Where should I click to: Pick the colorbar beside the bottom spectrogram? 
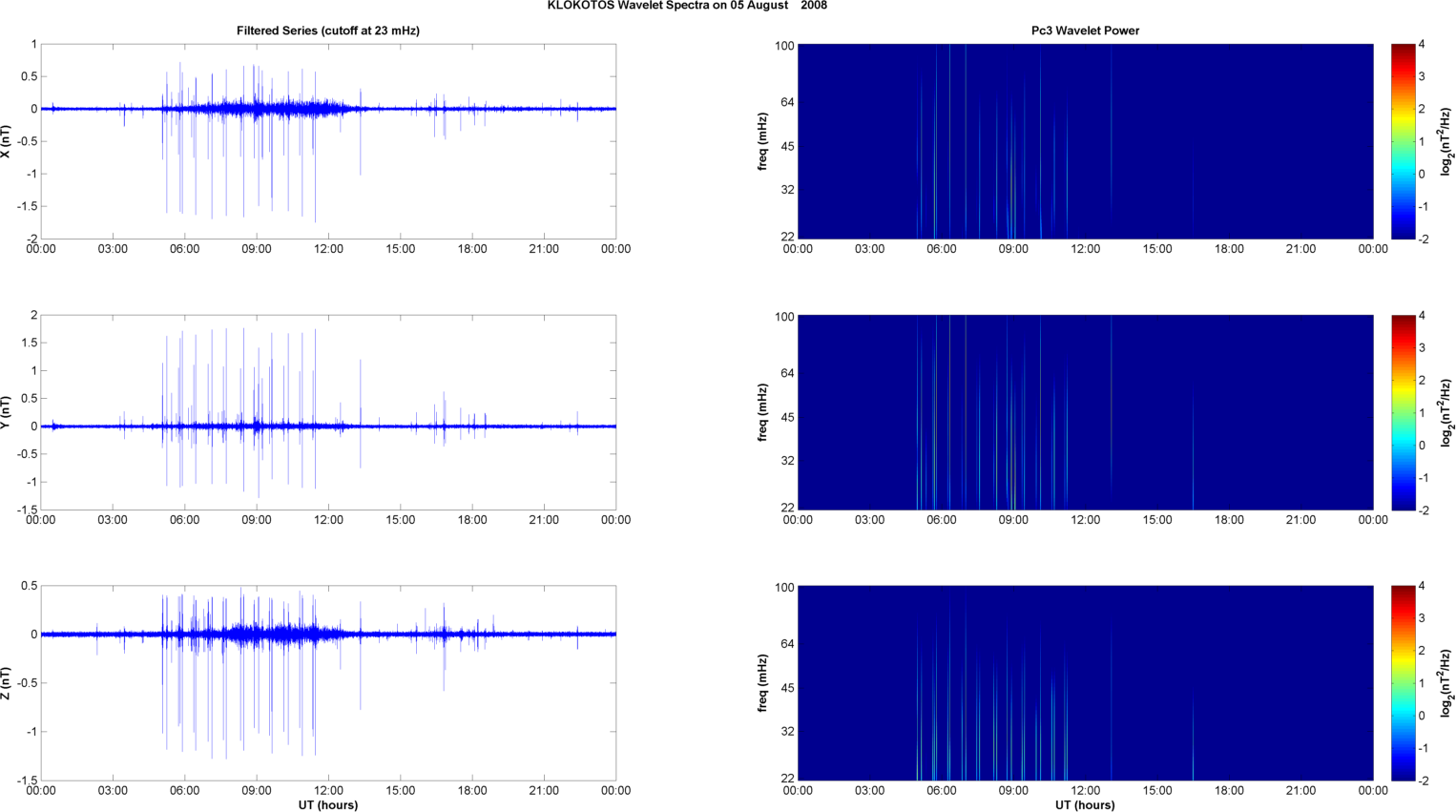click(x=1403, y=683)
